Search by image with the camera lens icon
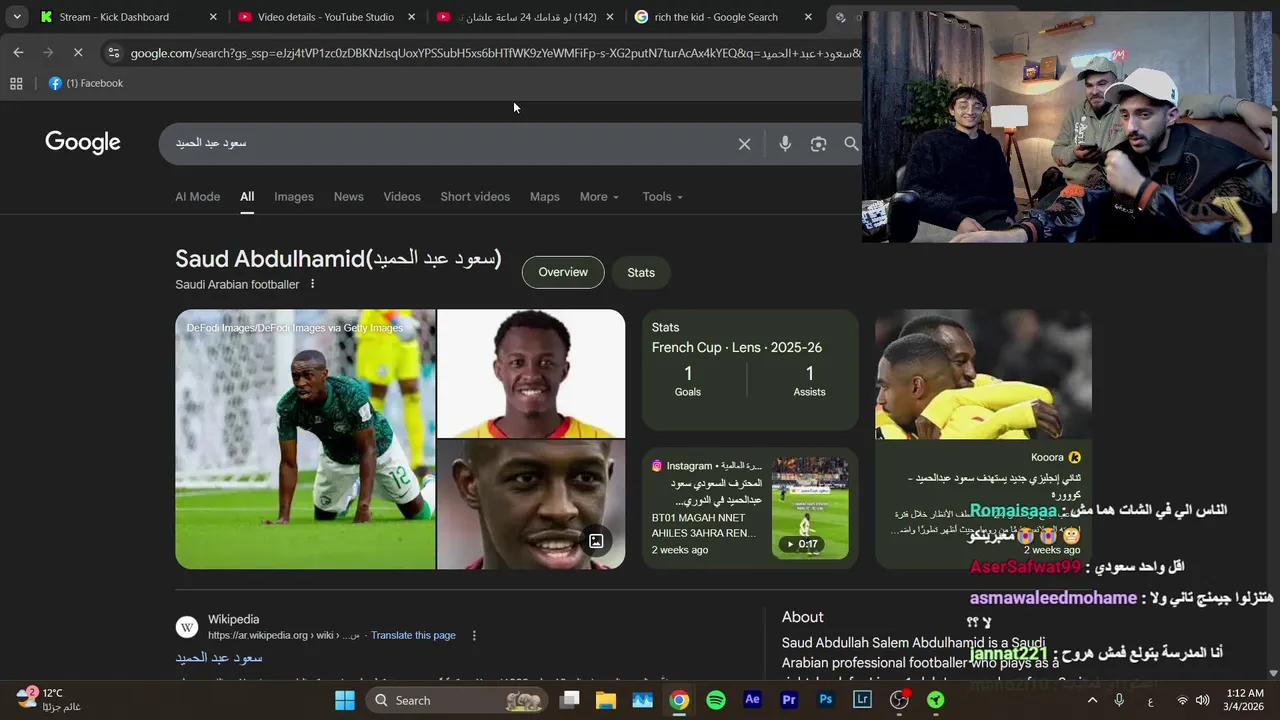This screenshot has width=1280, height=720. (x=818, y=144)
